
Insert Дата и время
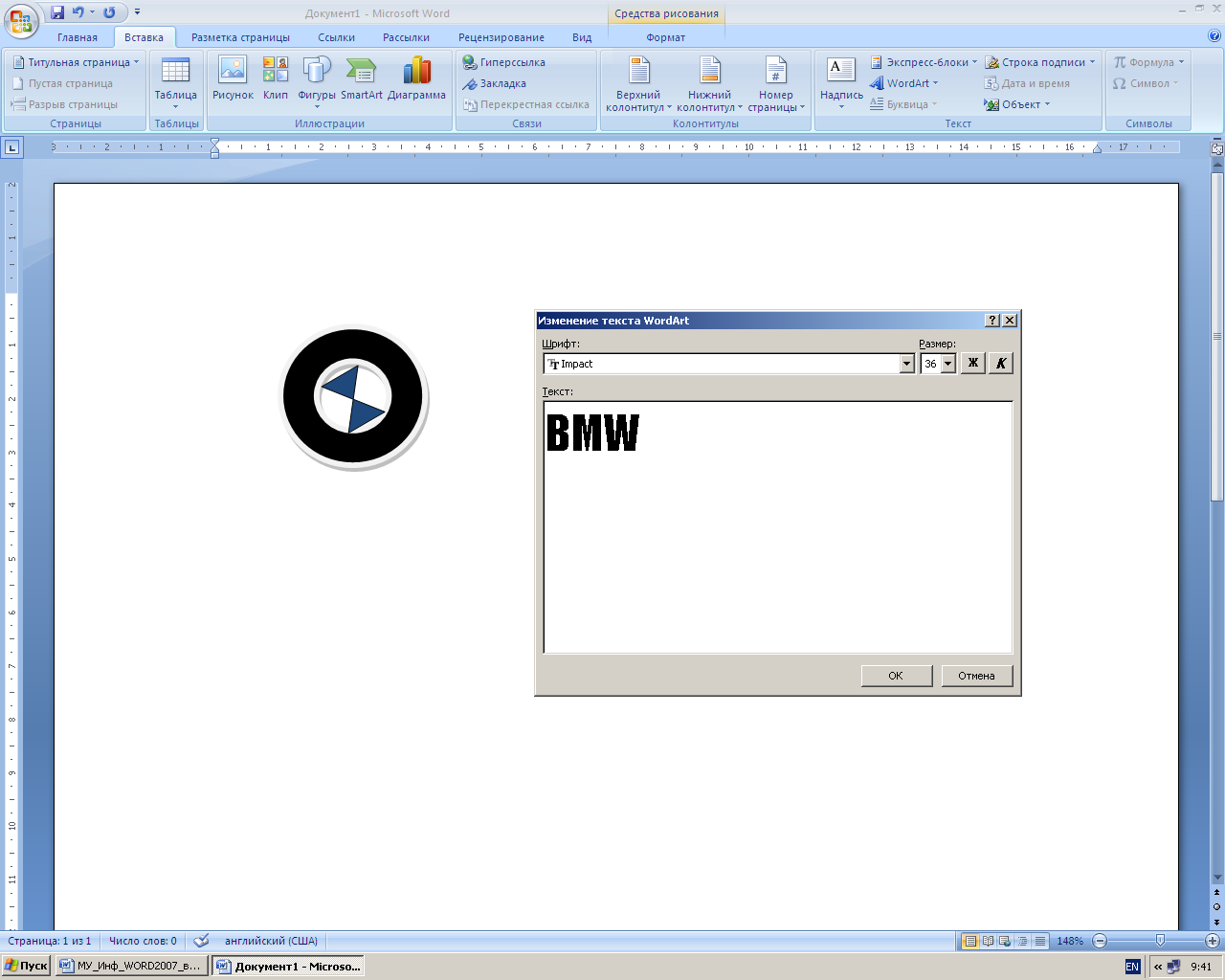click(1027, 83)
